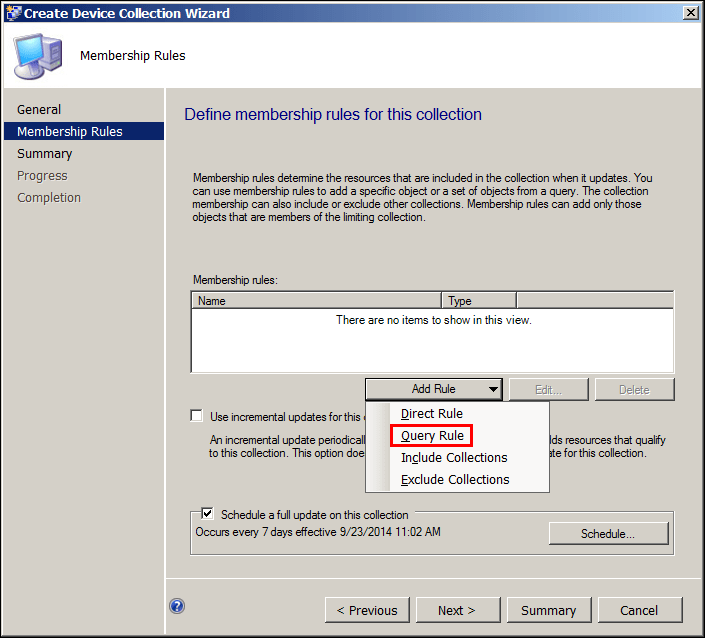The width and height of the screenshot is (705, 638).
Task: Enable incremental updates checkbox
Action: (197, 416)
